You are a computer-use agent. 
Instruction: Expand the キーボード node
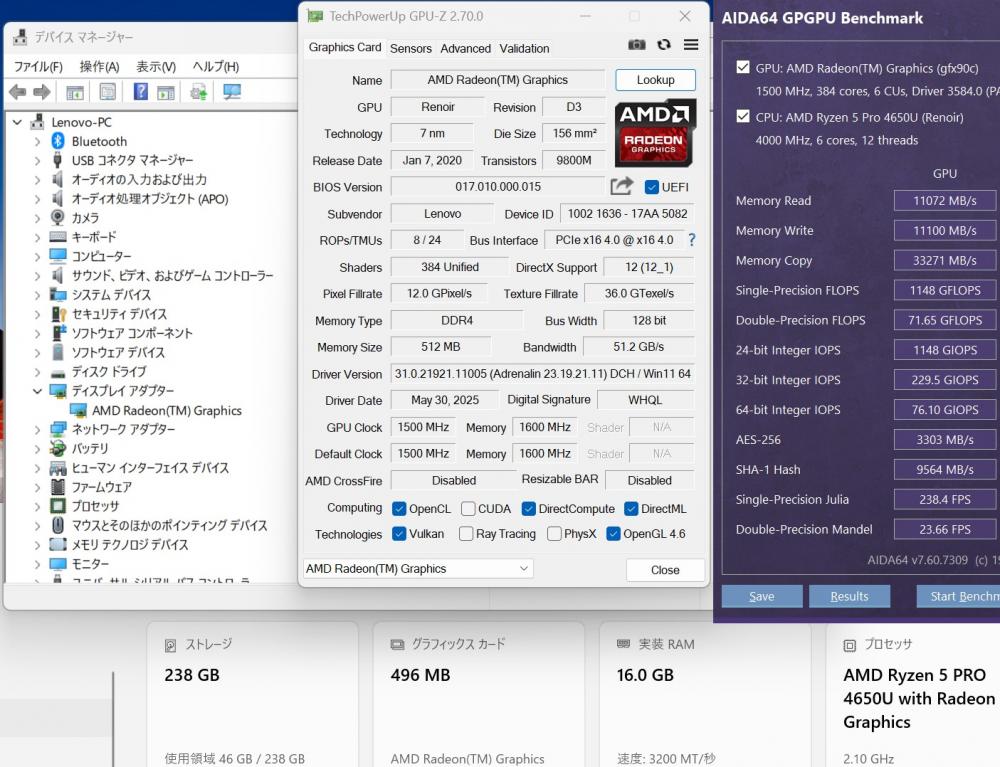(37, 238)
